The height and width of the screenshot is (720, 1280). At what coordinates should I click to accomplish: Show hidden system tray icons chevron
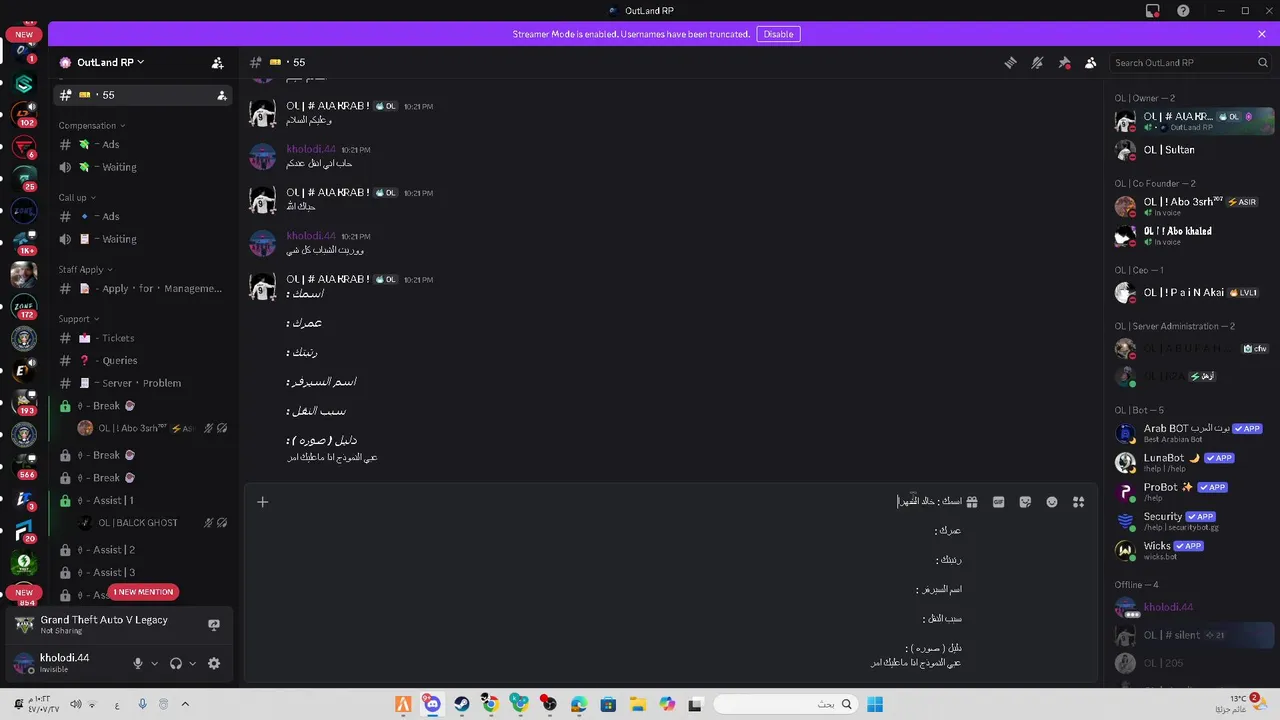point(185,704)
